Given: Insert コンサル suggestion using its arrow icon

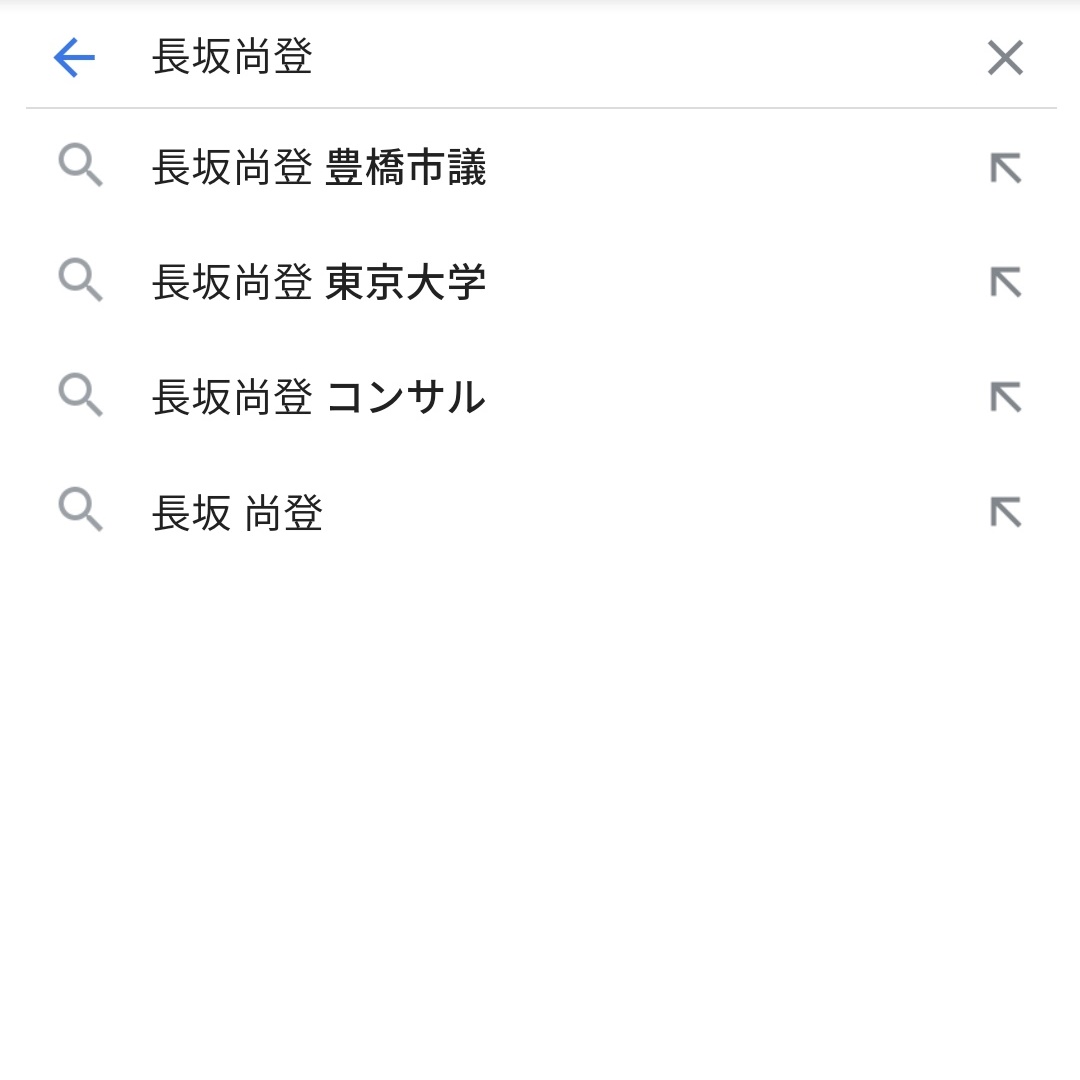Looking at the screenshot, I should coord(1006,397).
